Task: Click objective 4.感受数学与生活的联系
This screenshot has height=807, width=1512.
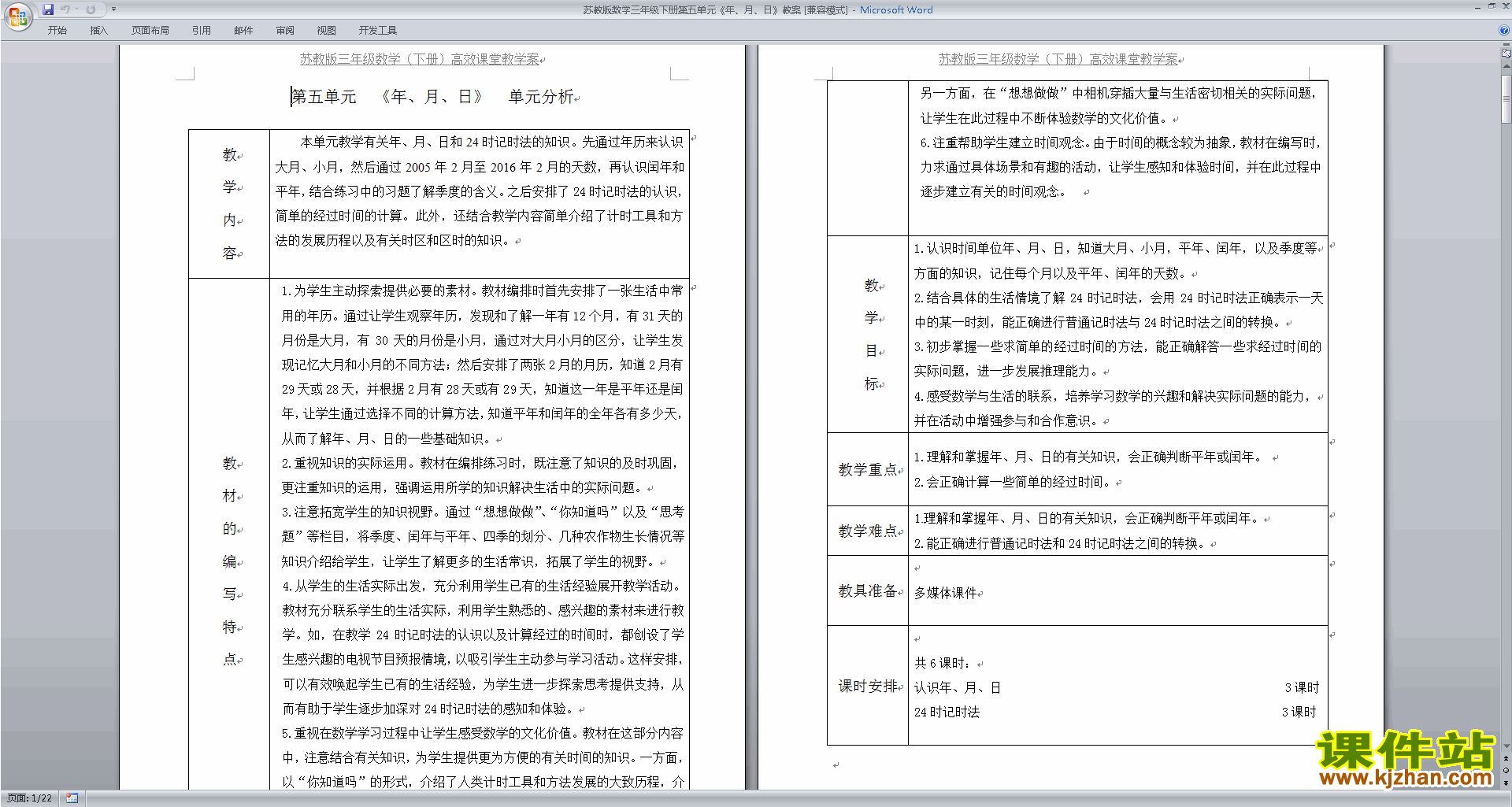Action: click(1113, 408)
